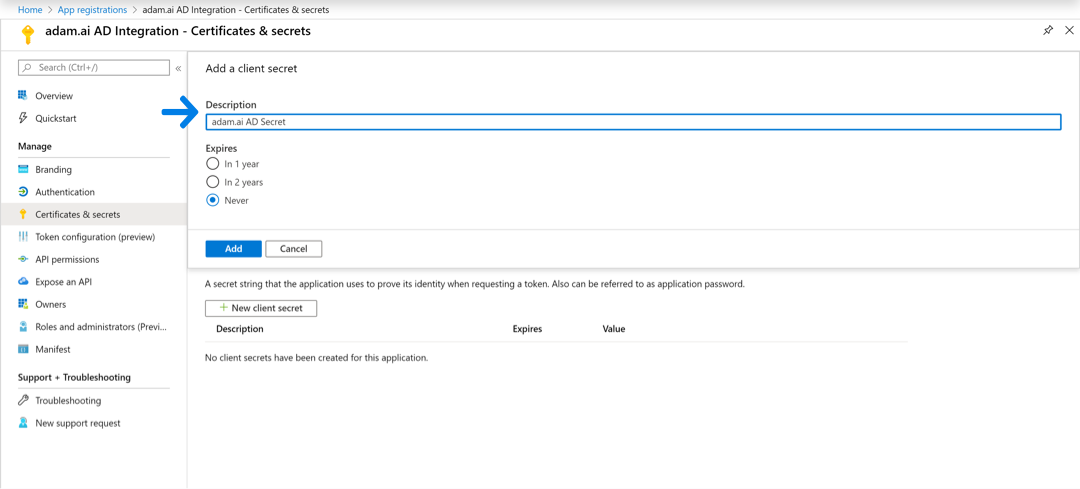Open Quickstart in the sidebar
The image size is (1080, 489).
click(x=56, y=118)
